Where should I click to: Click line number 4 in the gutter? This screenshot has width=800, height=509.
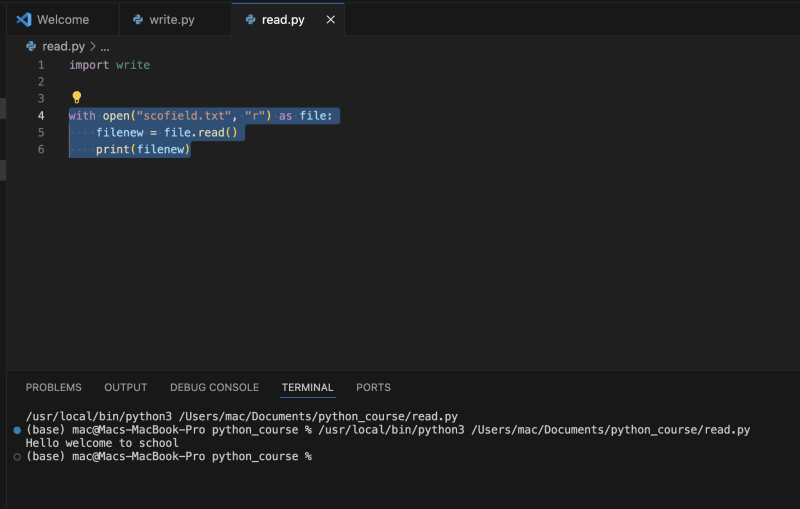(41, 116)
